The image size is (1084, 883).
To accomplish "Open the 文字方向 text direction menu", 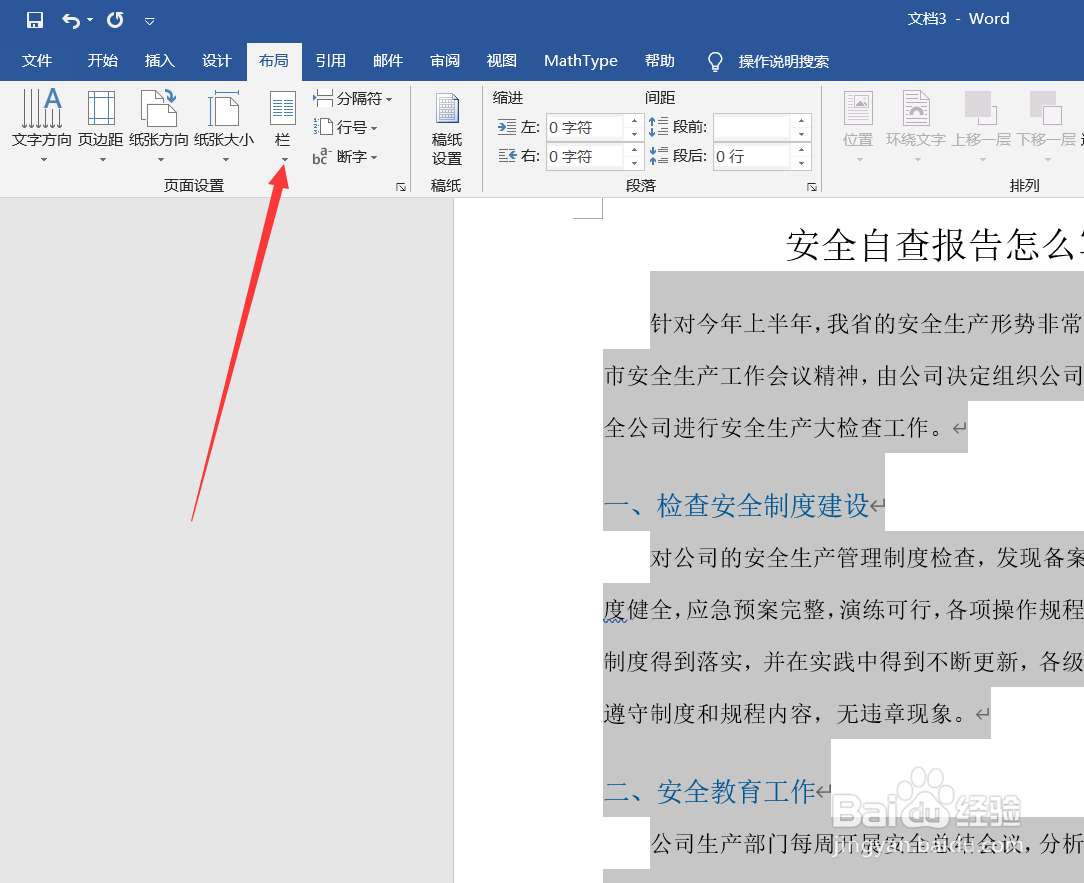I will [42, 126].
